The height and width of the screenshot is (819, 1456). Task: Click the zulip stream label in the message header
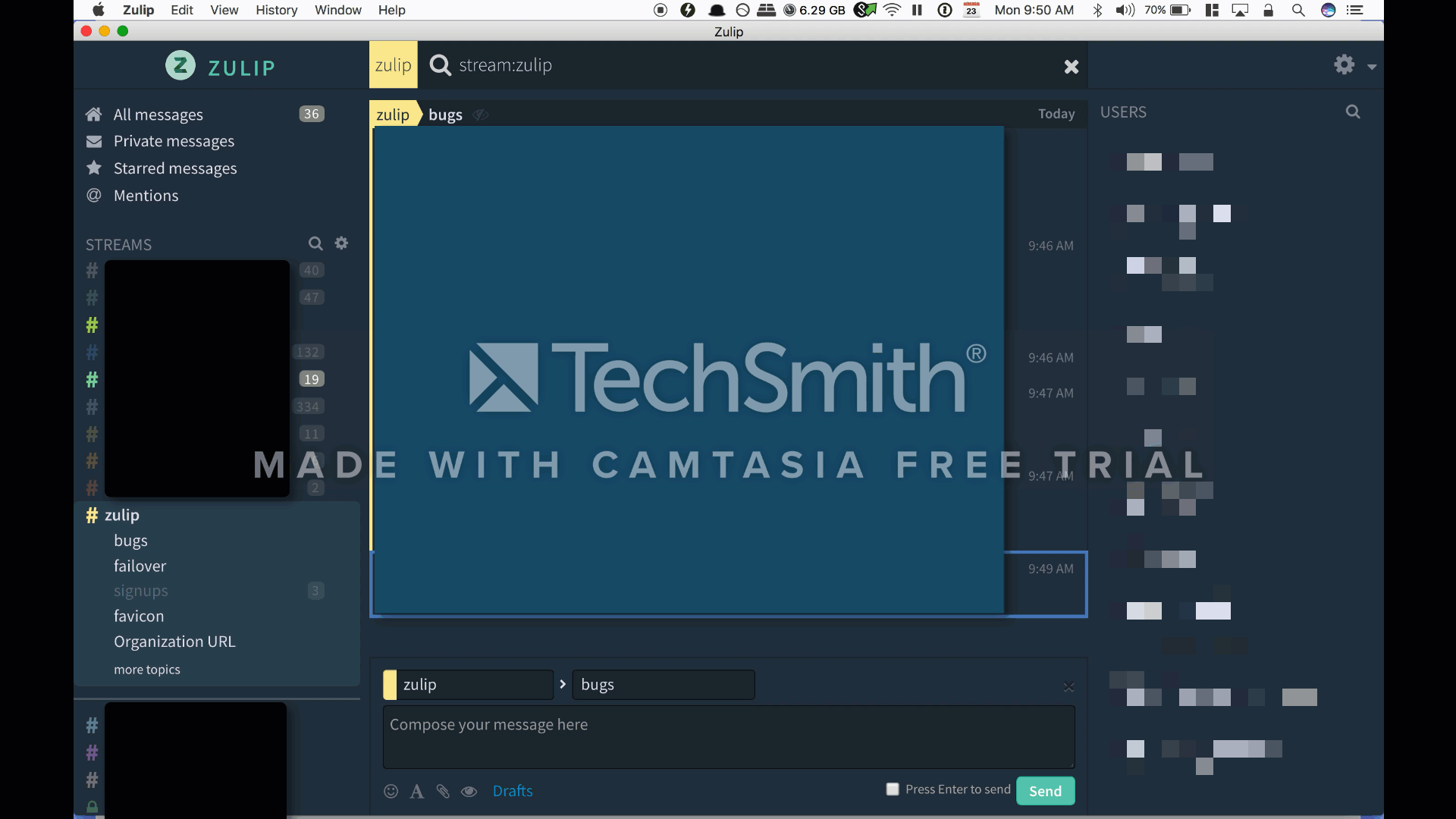[393, 115]
